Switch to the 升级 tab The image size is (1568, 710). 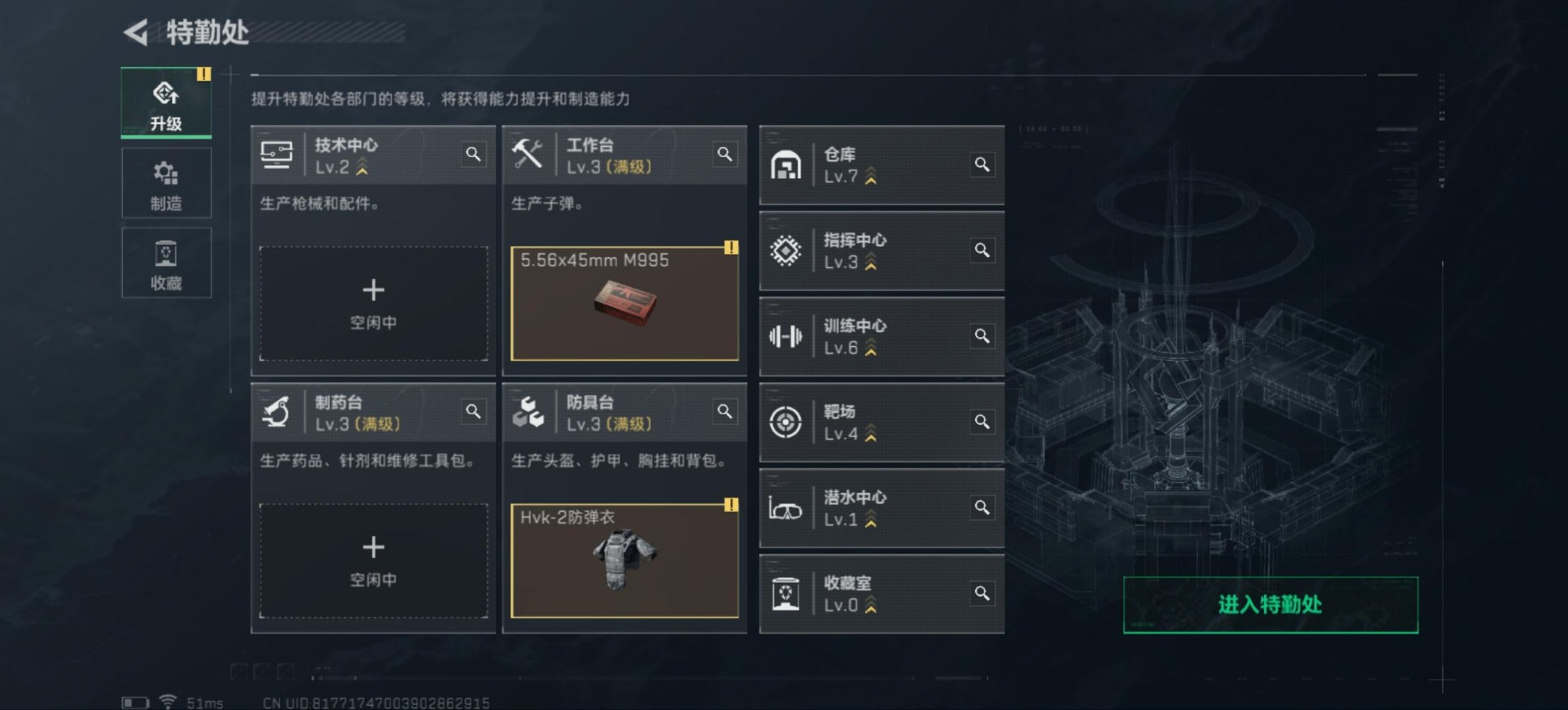(167, 103)
